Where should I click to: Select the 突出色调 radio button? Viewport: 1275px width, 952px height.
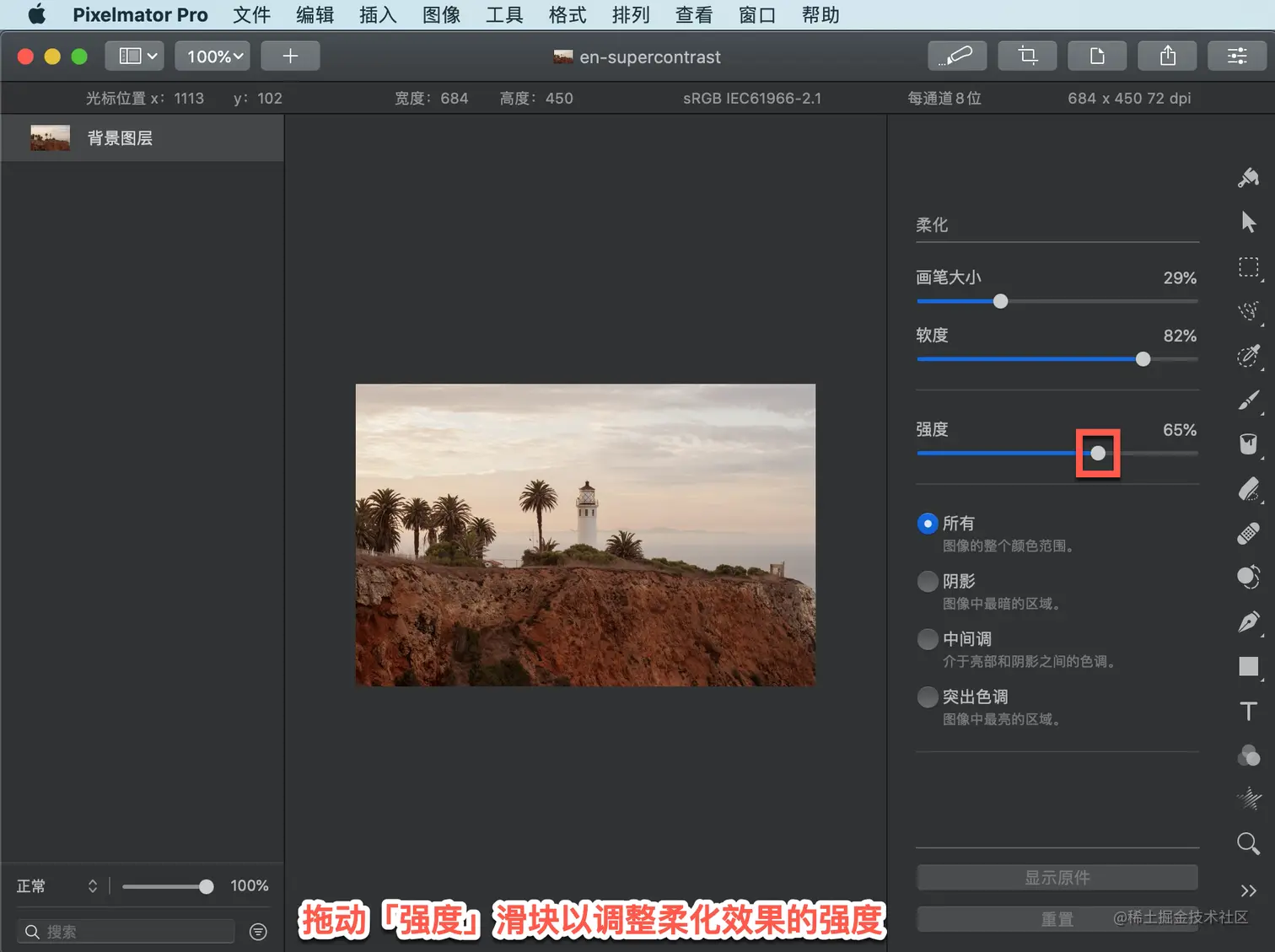928,697
